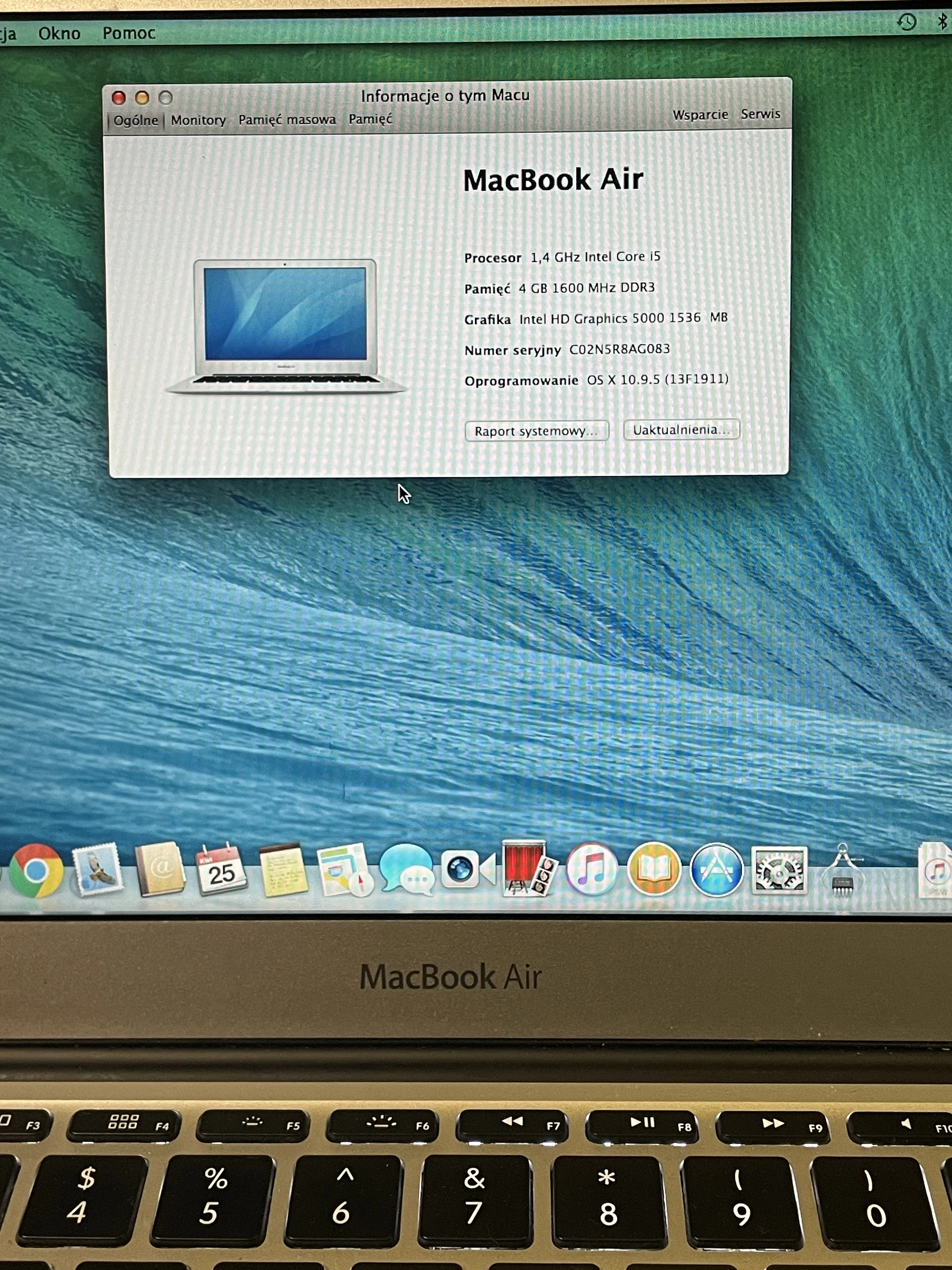Image resolution: width=952 pixels, height=1270 pixels.
Task: Open iBooks orange book icon
Action: tap(654, 869)
